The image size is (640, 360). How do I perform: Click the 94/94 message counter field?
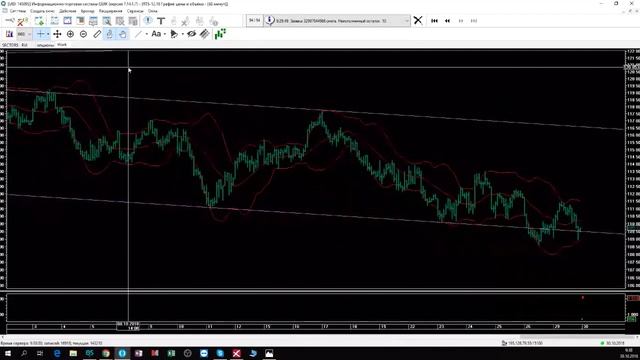[254, 21]
